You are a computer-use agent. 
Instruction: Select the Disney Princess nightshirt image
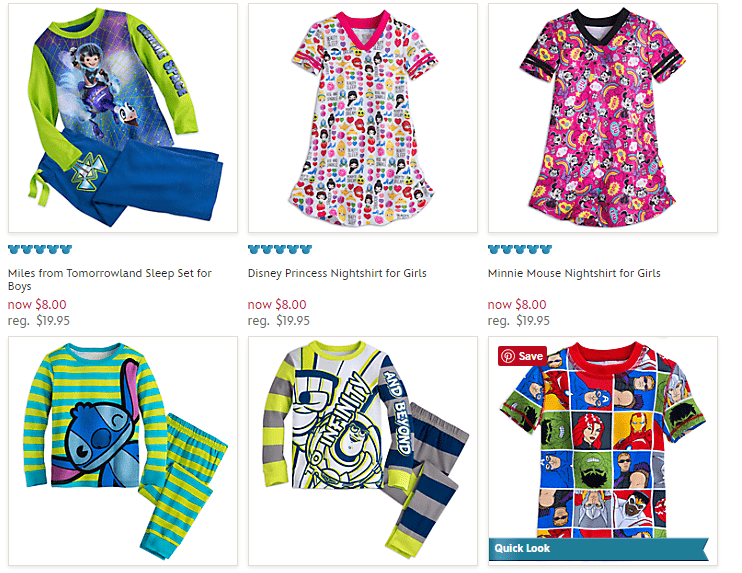[x=363, y=118]
